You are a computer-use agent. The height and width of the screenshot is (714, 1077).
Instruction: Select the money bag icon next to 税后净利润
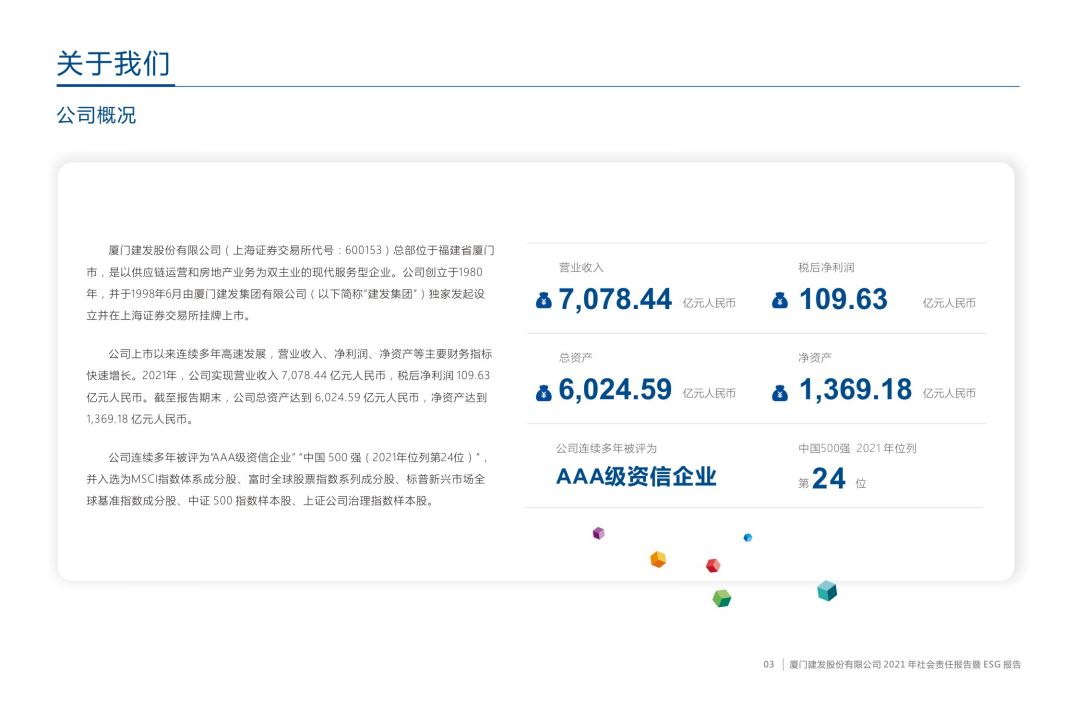tap(780, 300)
